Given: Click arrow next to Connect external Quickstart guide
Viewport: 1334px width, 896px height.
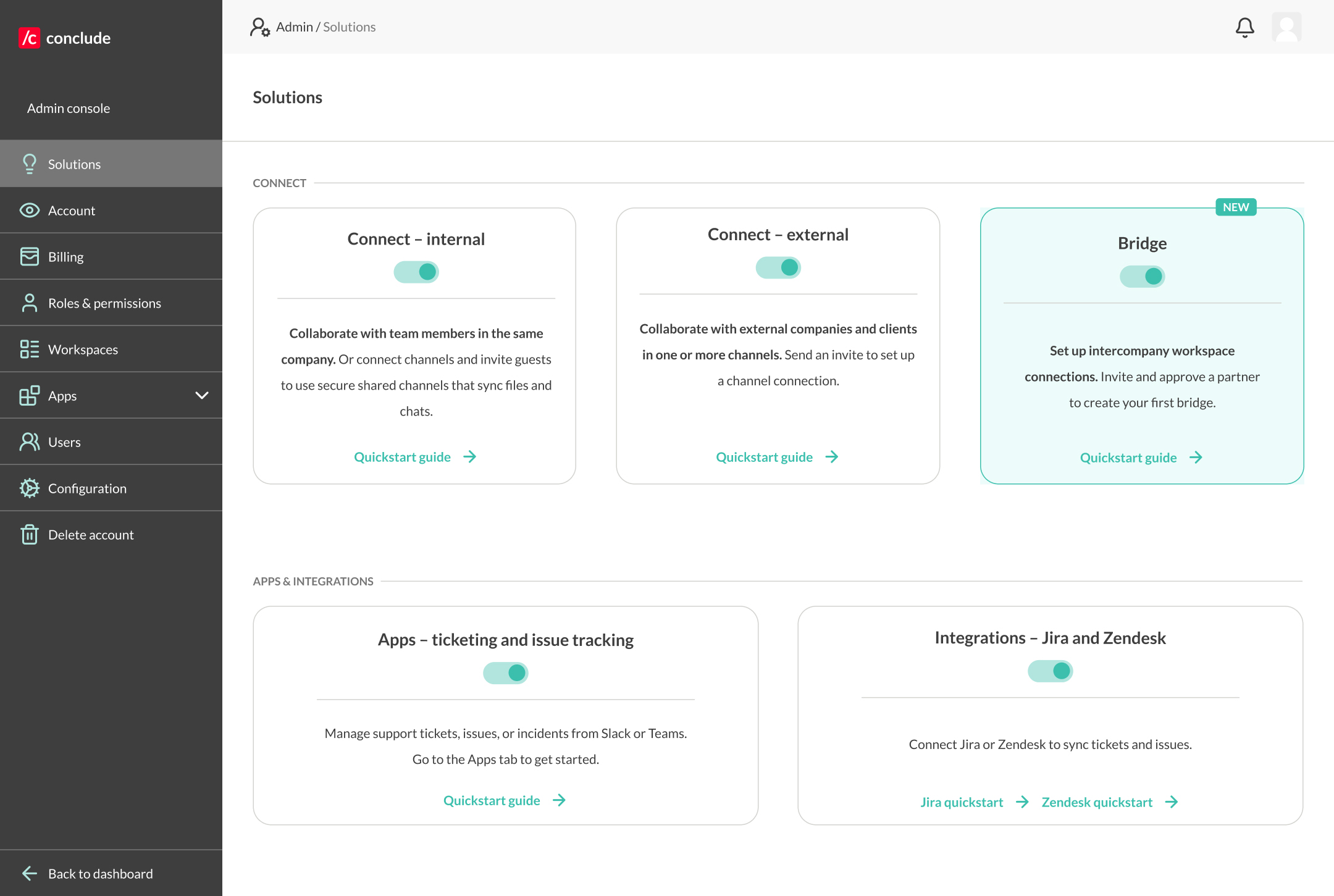Looking at the screenshot, I should click(832, 456).
